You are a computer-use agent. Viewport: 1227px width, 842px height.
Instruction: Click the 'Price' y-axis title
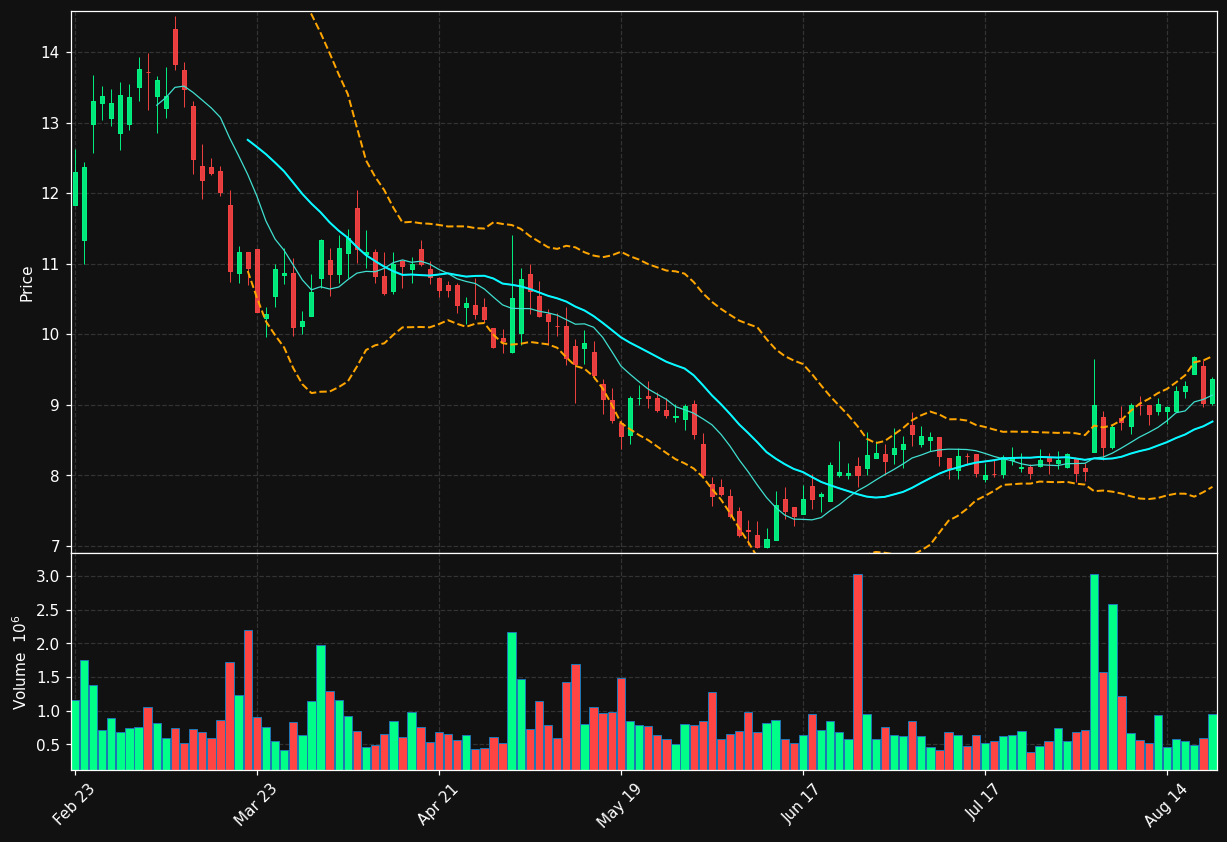tap(27, 283)
